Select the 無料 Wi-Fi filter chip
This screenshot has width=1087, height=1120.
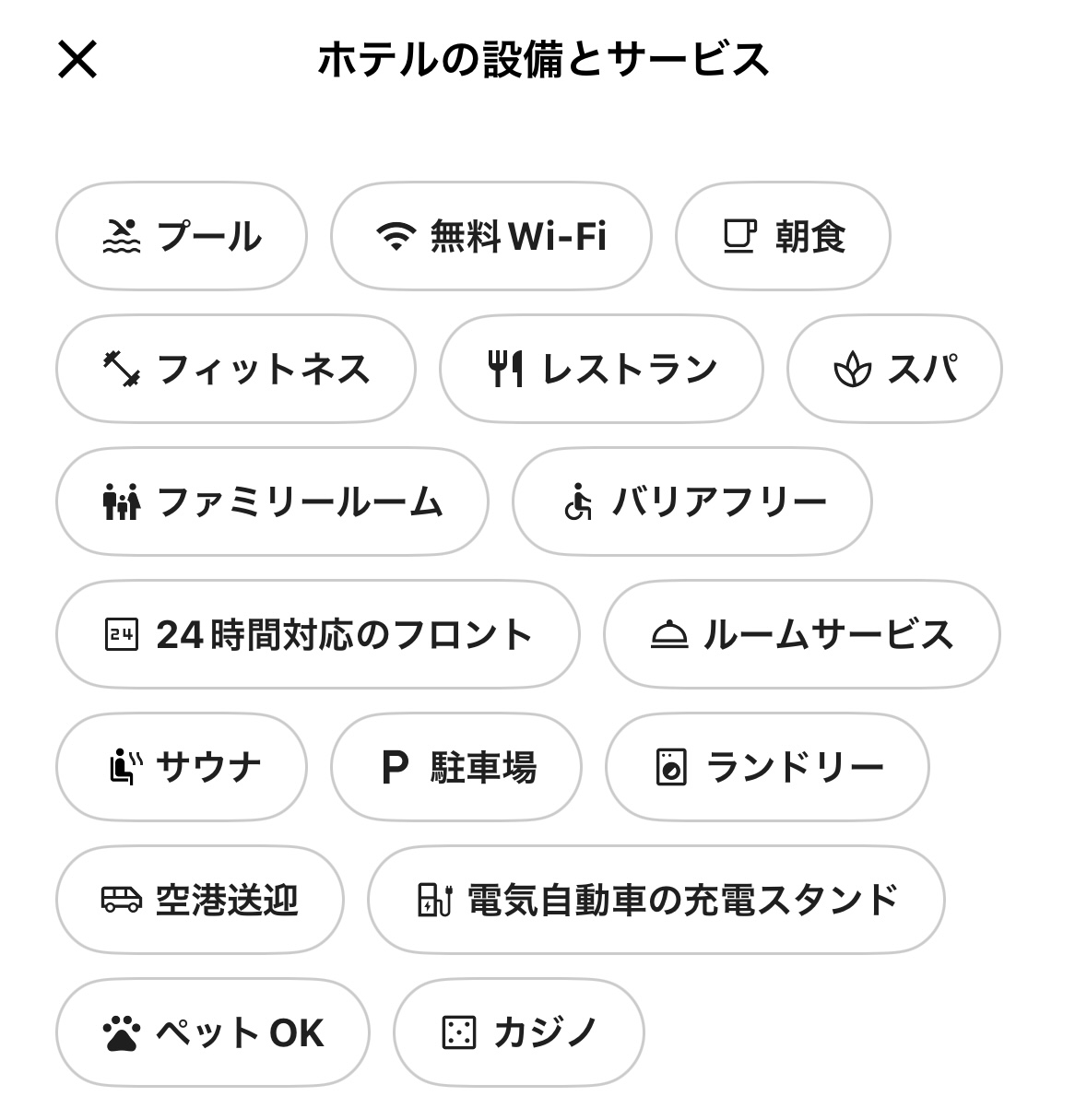point(491,236)
